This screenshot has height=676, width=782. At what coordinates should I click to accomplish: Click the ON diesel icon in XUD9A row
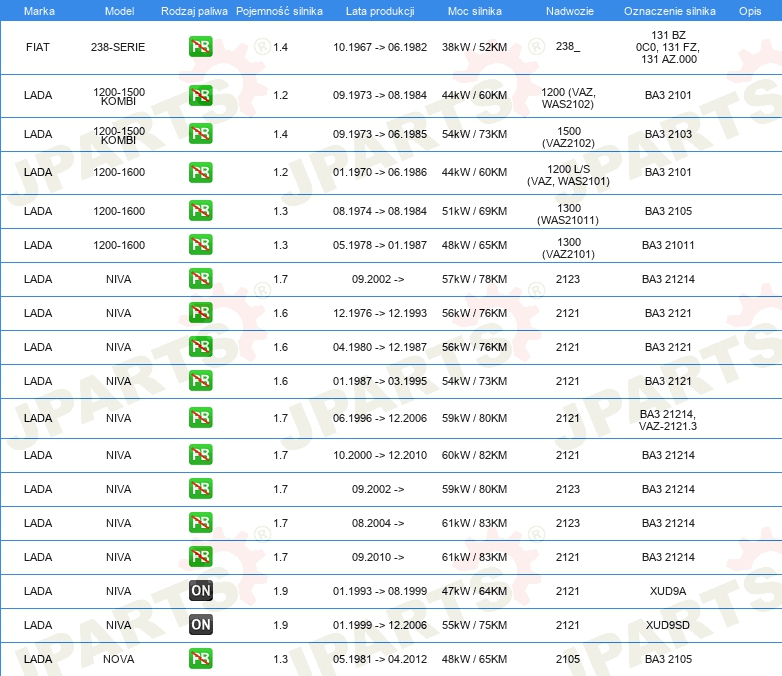(x=200, y=591)
